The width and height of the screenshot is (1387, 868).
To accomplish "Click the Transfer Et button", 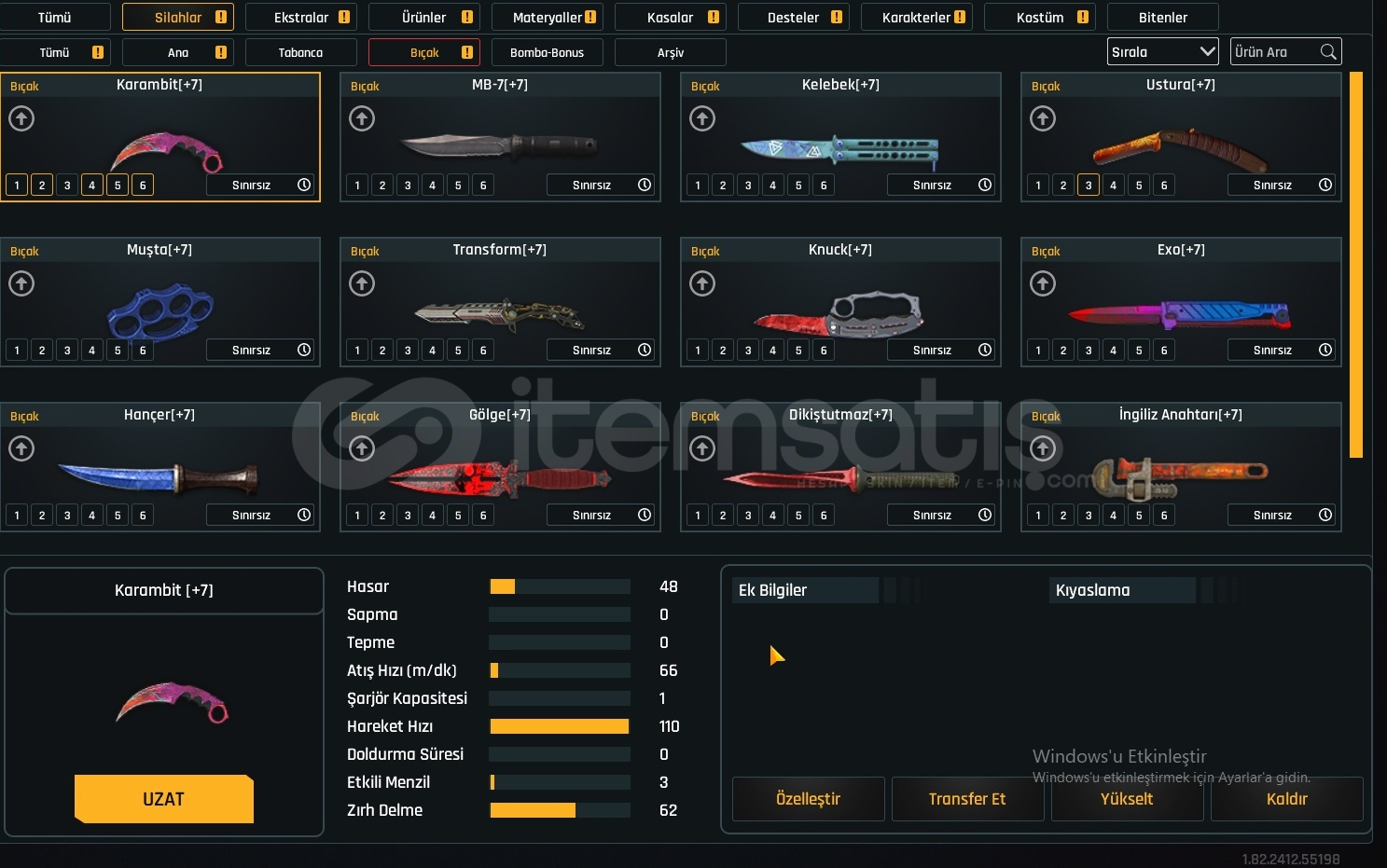I will (967, 799).
